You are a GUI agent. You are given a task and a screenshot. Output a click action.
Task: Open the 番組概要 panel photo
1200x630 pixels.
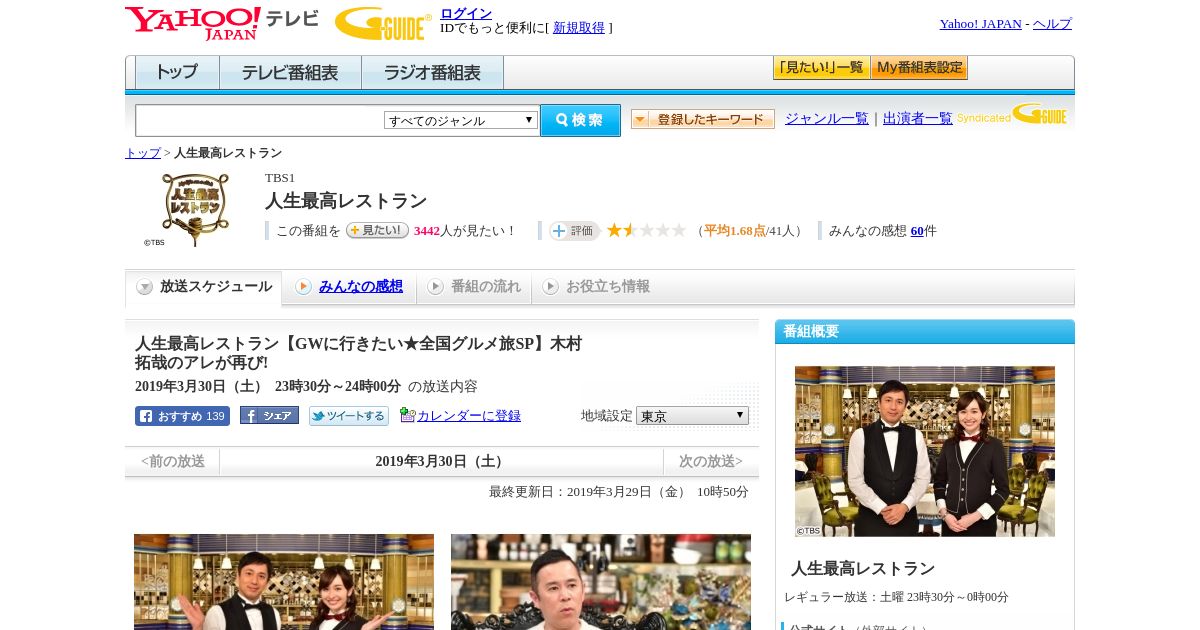tap(925, 451)
